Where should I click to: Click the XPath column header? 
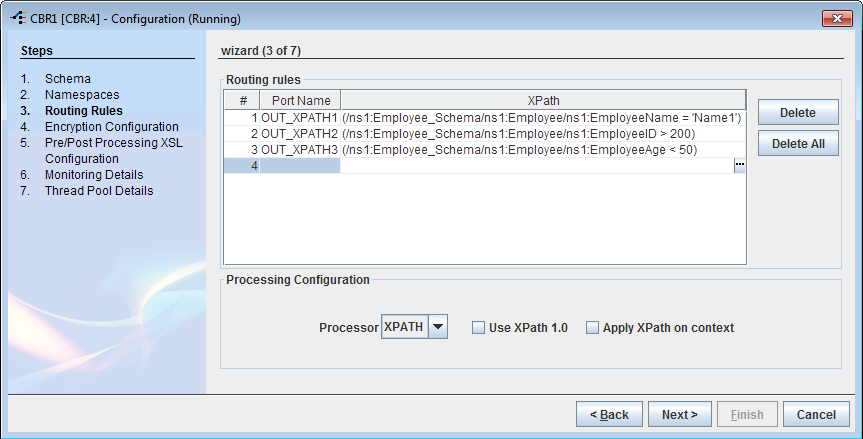coord(543,101)
